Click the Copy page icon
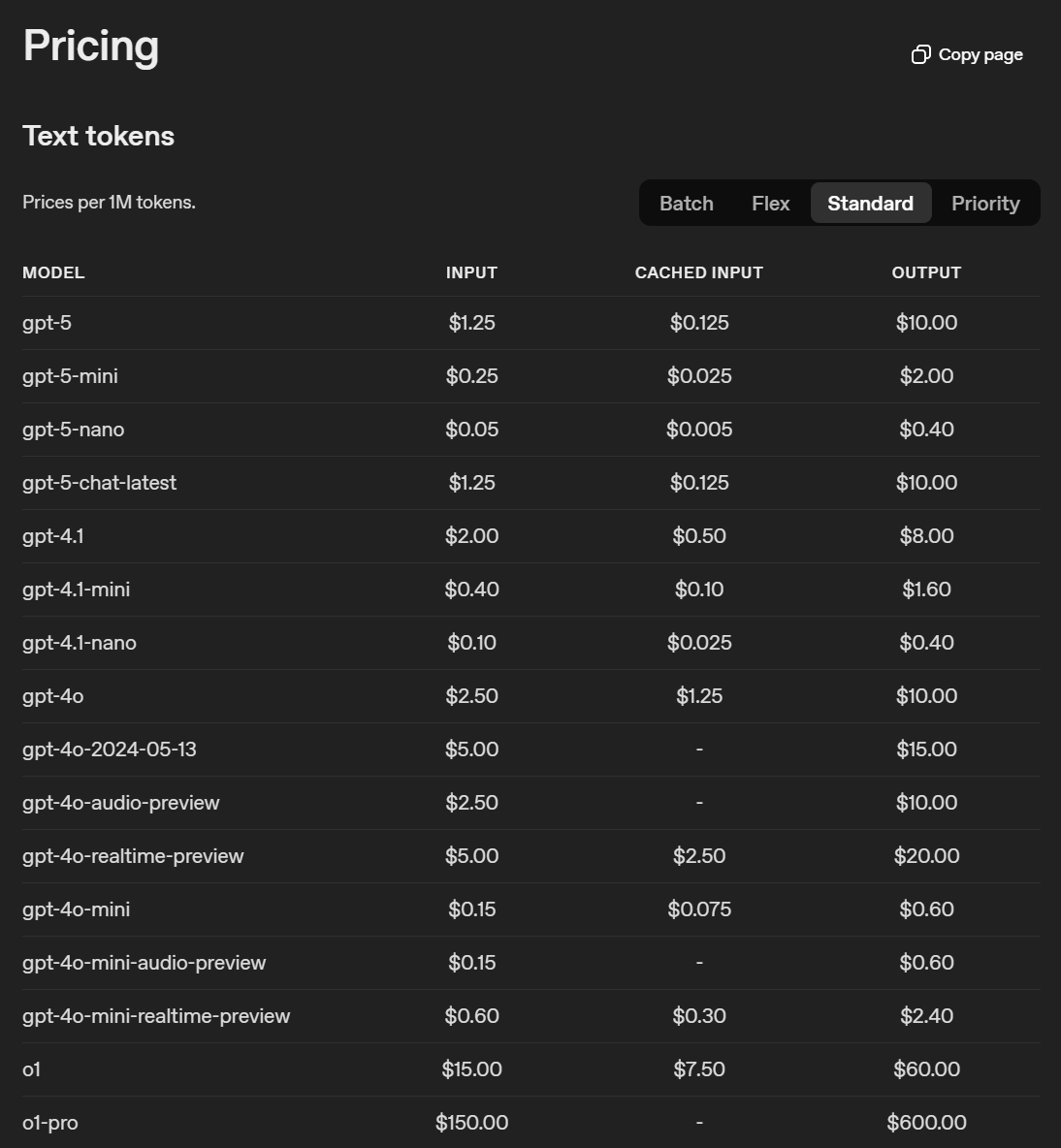1061x1148 pixels. 920,55
